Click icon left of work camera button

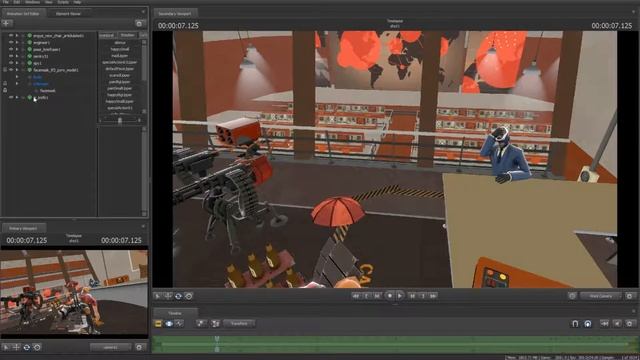[x=572, y=296]
